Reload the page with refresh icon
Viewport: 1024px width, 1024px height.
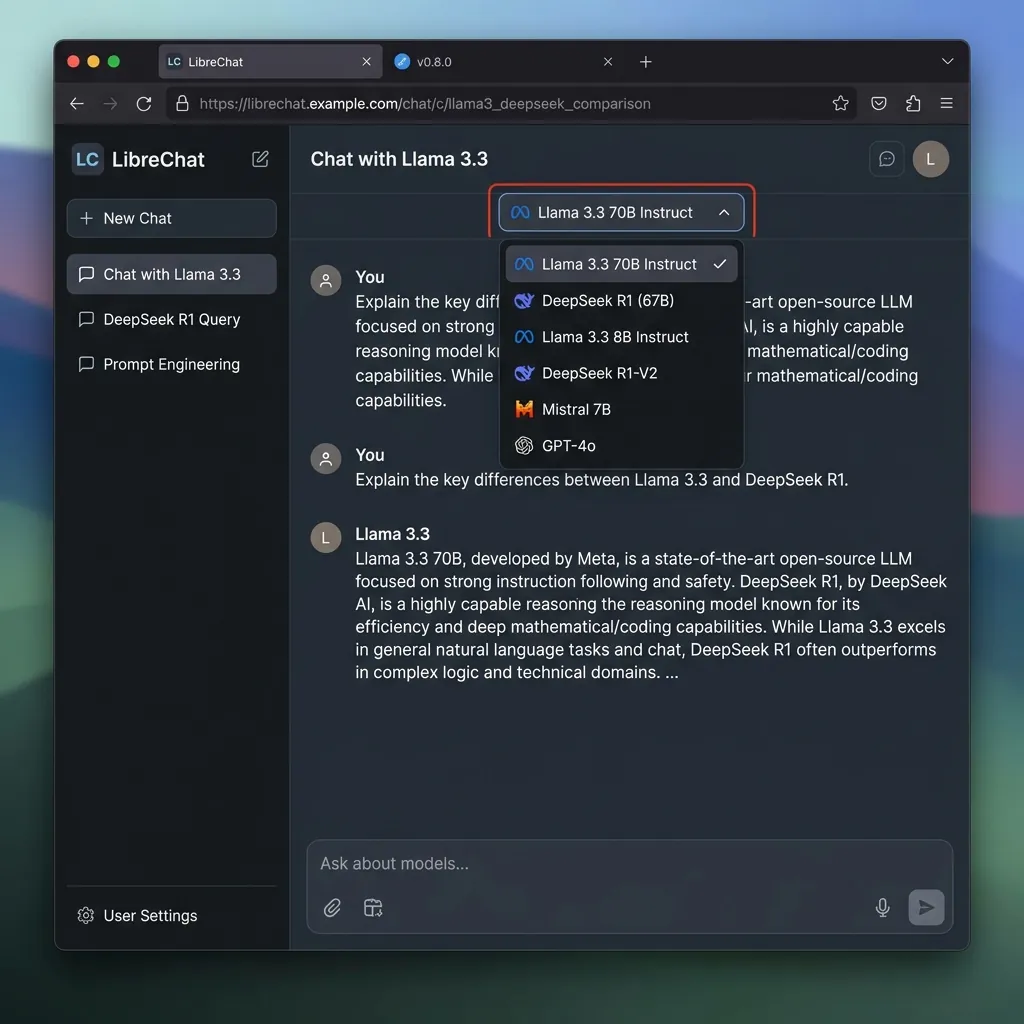click(144, 103)
